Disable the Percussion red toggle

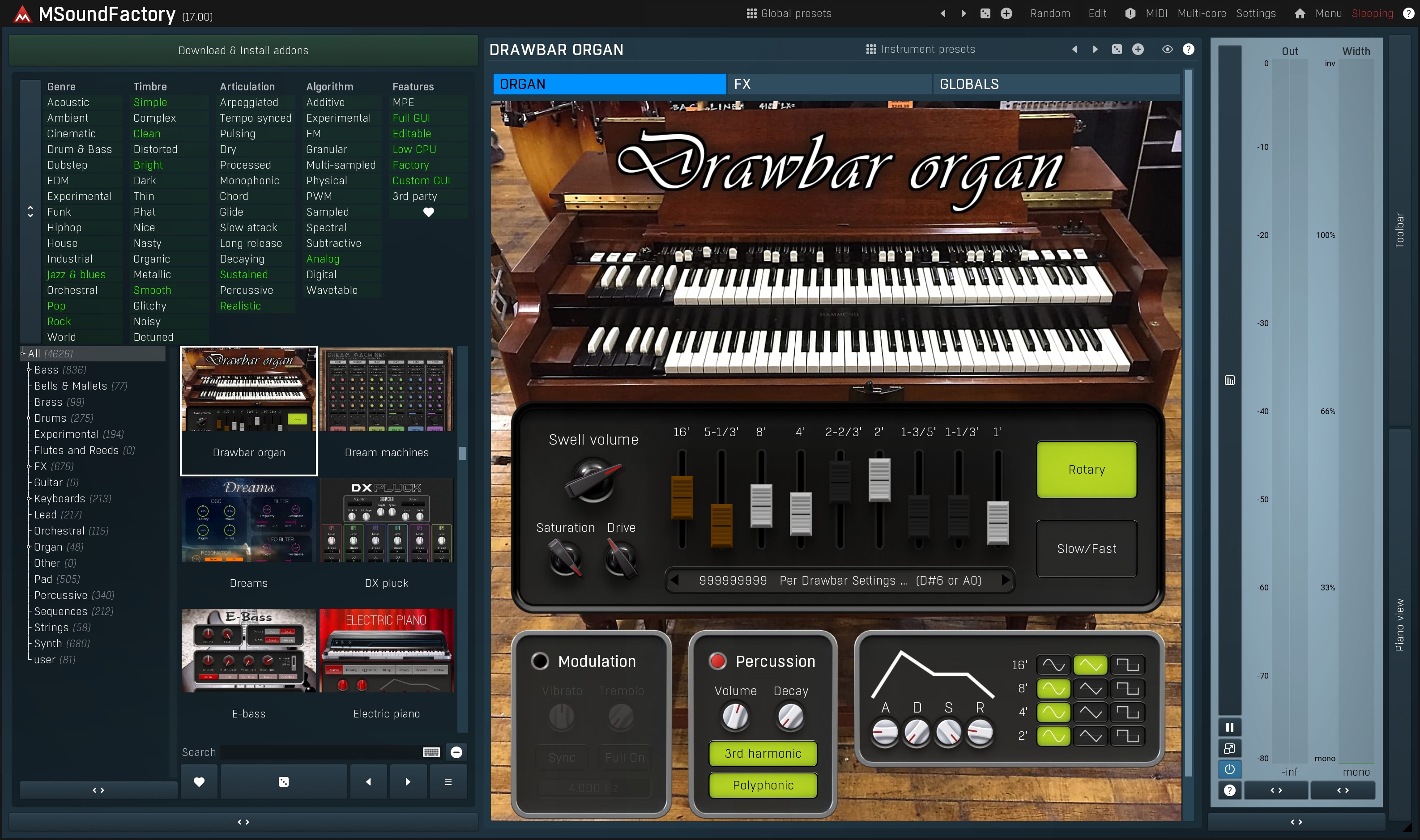coord(717,661)
